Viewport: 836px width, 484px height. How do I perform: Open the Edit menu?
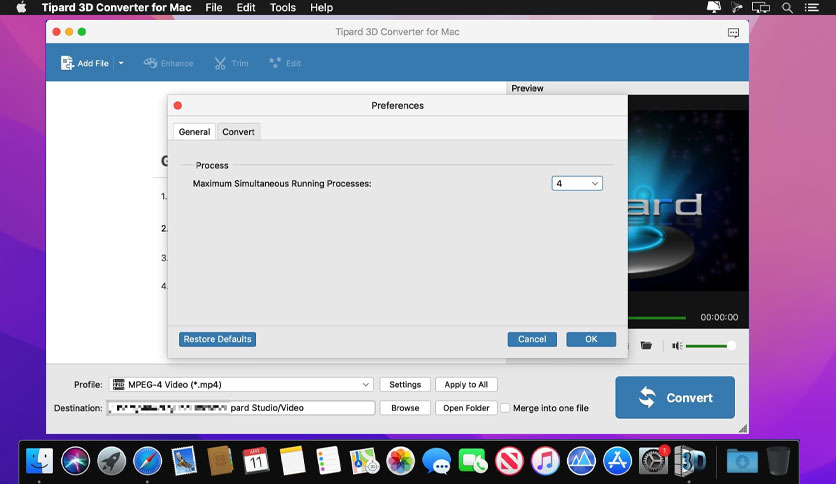[x=246, y=7]
